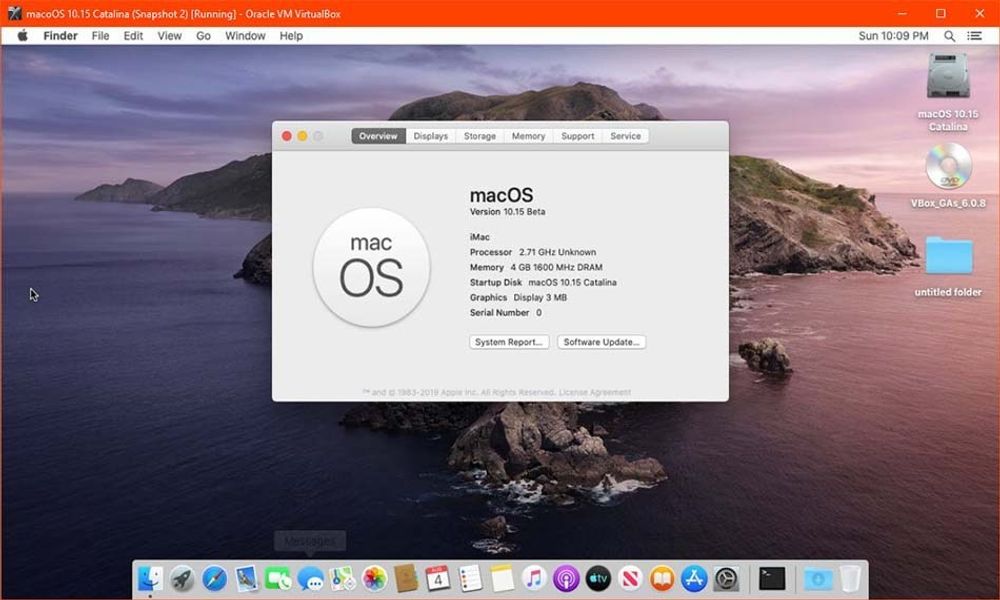
Task: Open the Apple menu
Action: click(x=22, y=36)
